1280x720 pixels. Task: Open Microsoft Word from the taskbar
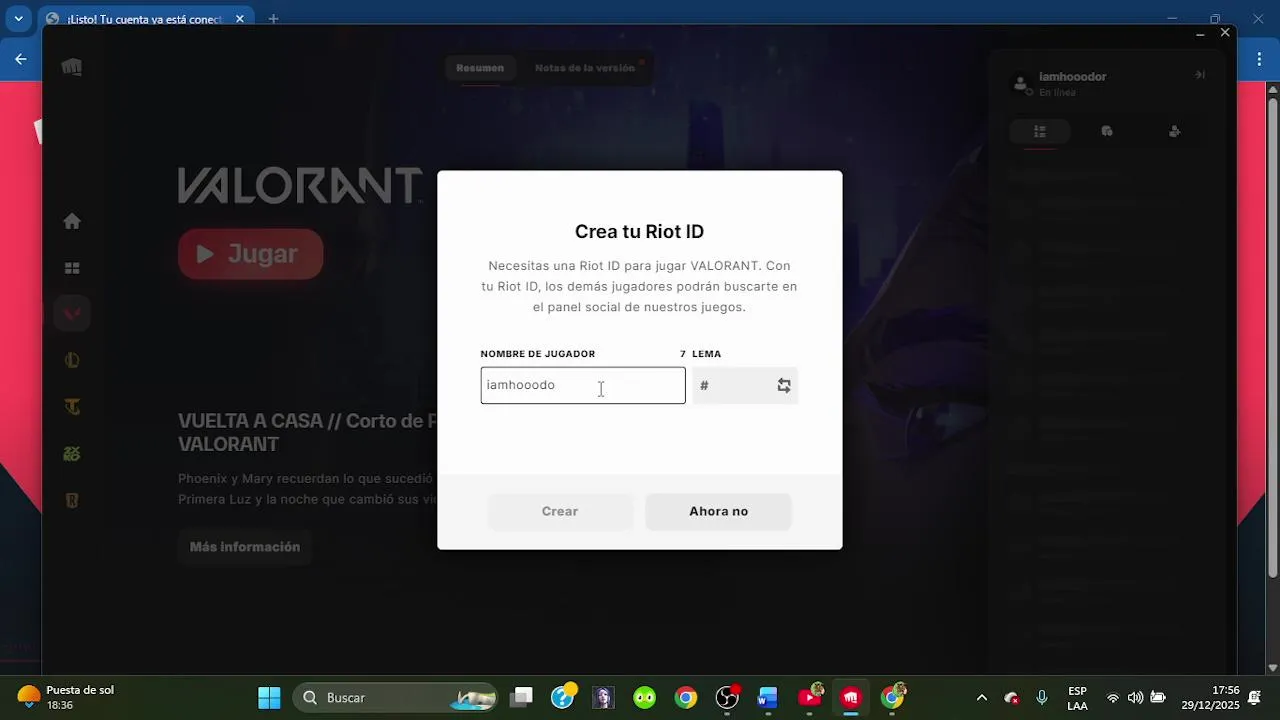click(768, 697)
